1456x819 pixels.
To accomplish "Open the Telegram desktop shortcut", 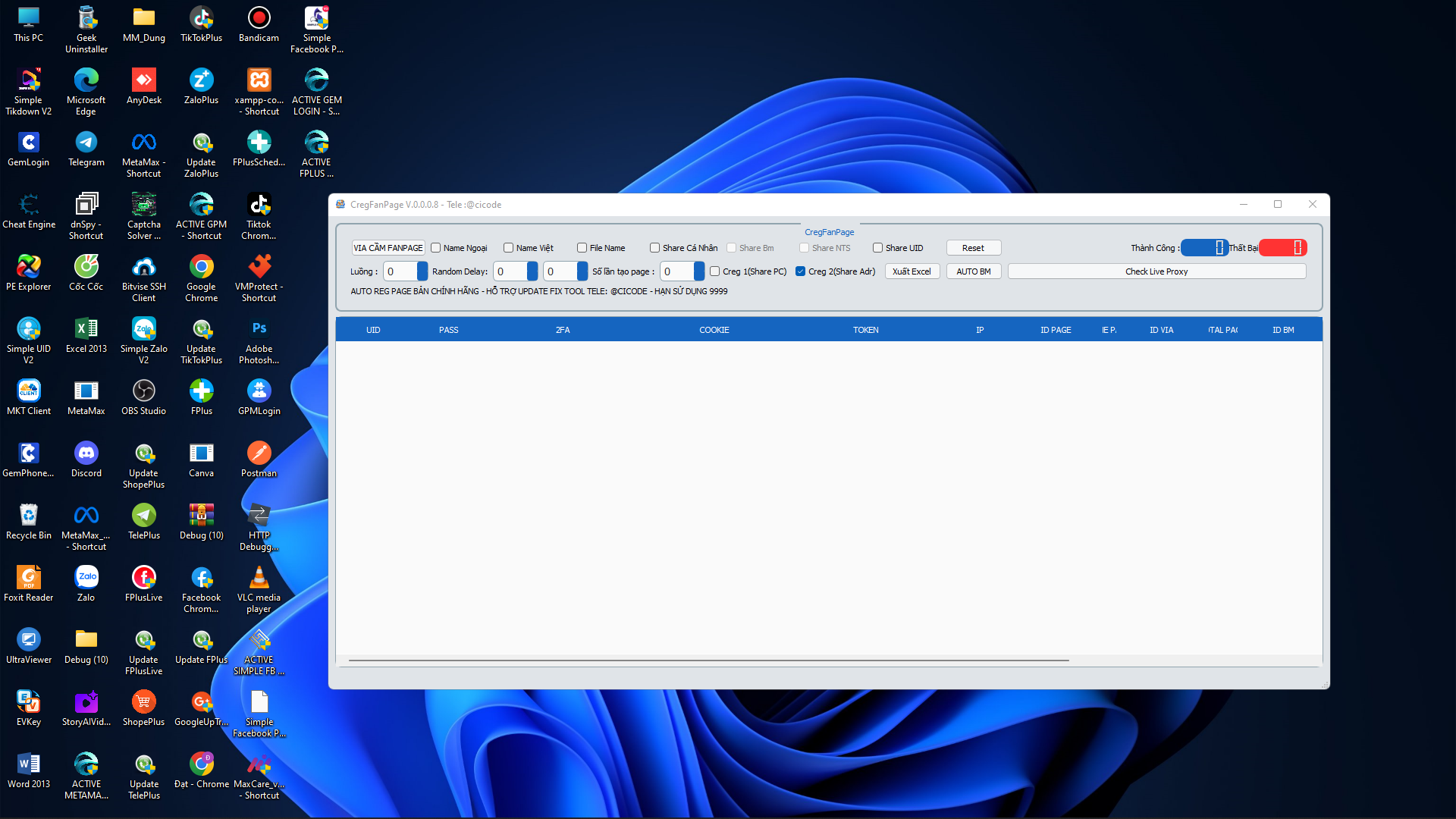I will point(86,149).
